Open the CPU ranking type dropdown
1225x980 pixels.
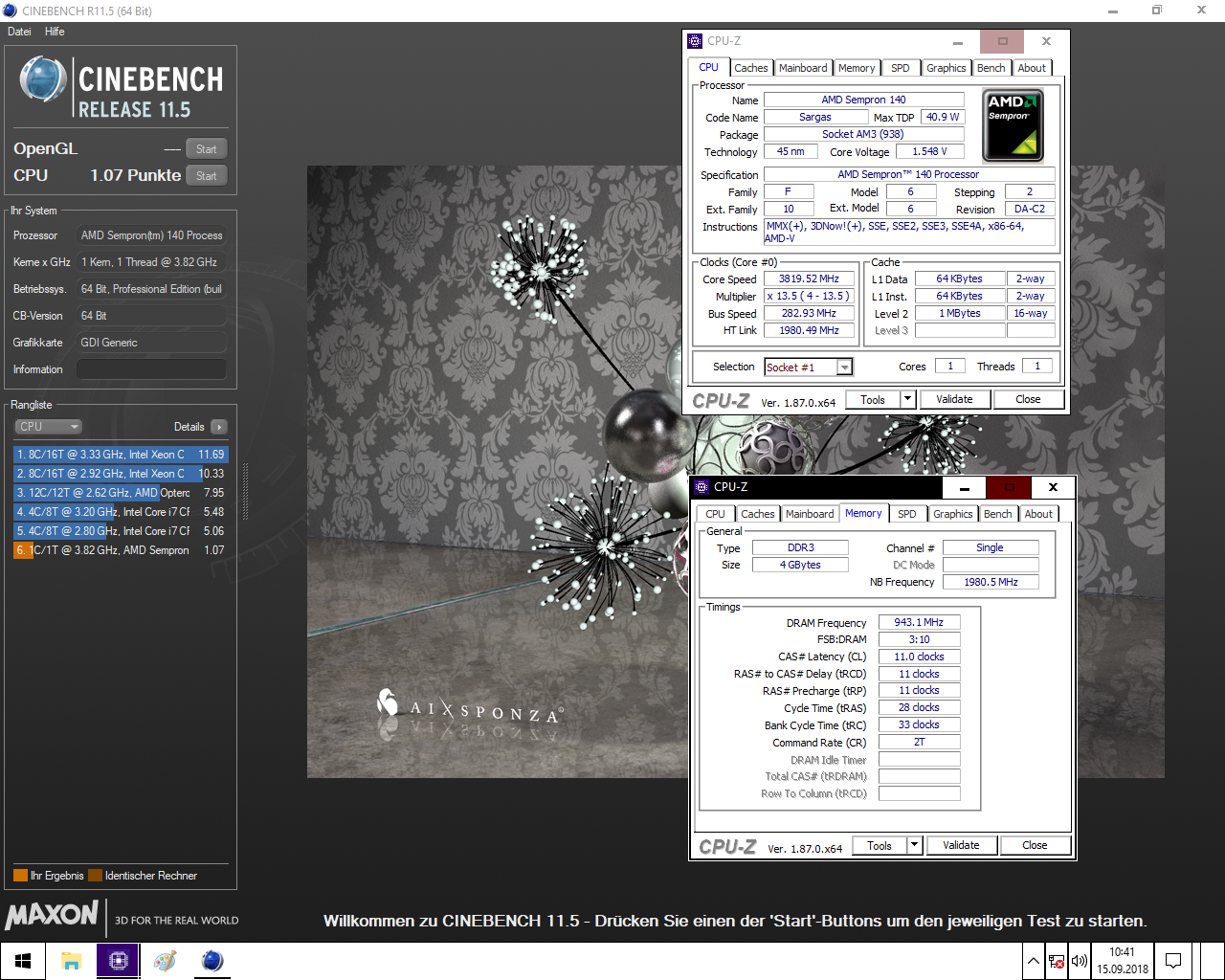(x=48, y=427)
